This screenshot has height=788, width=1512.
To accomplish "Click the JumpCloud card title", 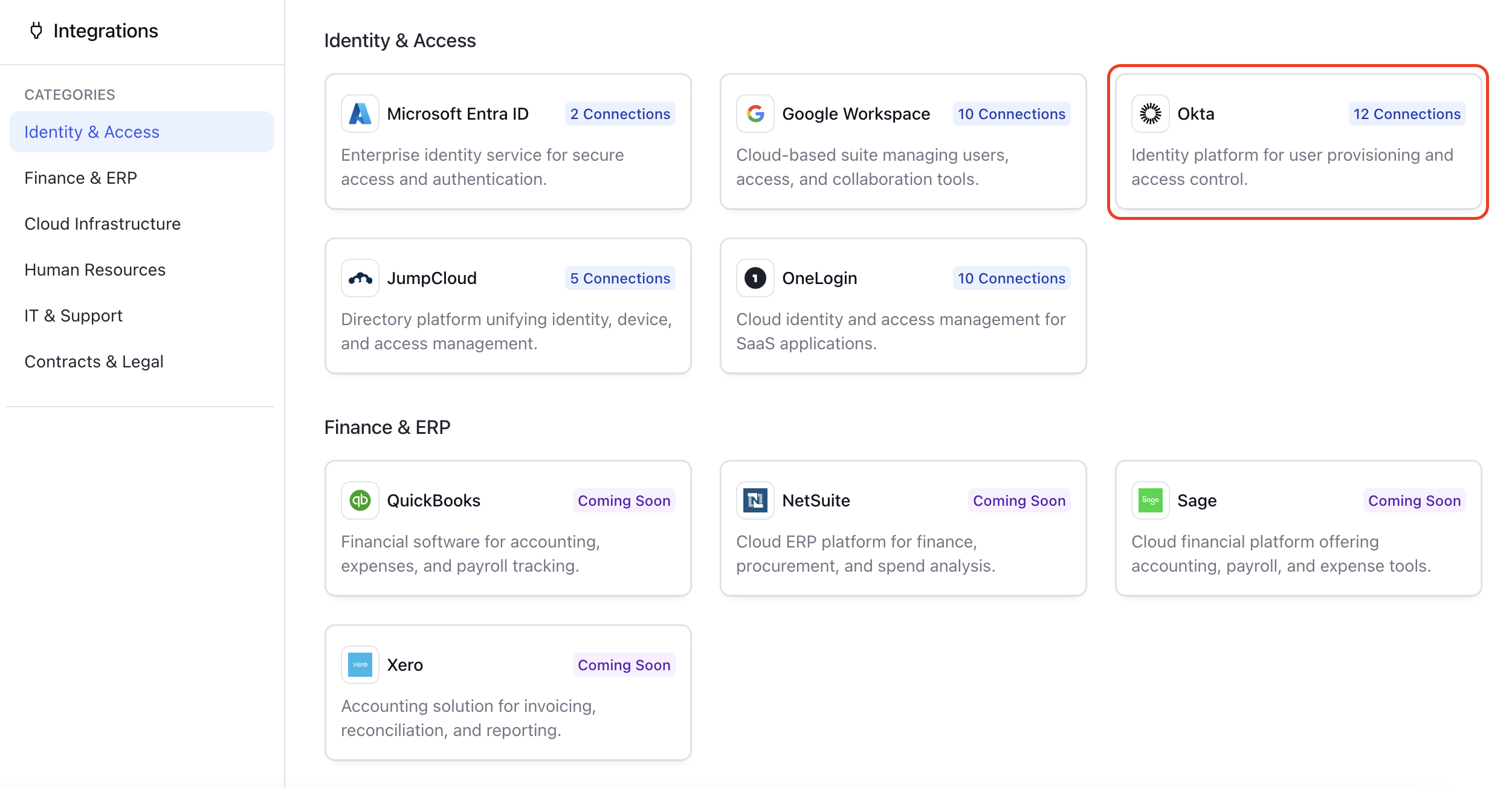I will coord(432,278).
